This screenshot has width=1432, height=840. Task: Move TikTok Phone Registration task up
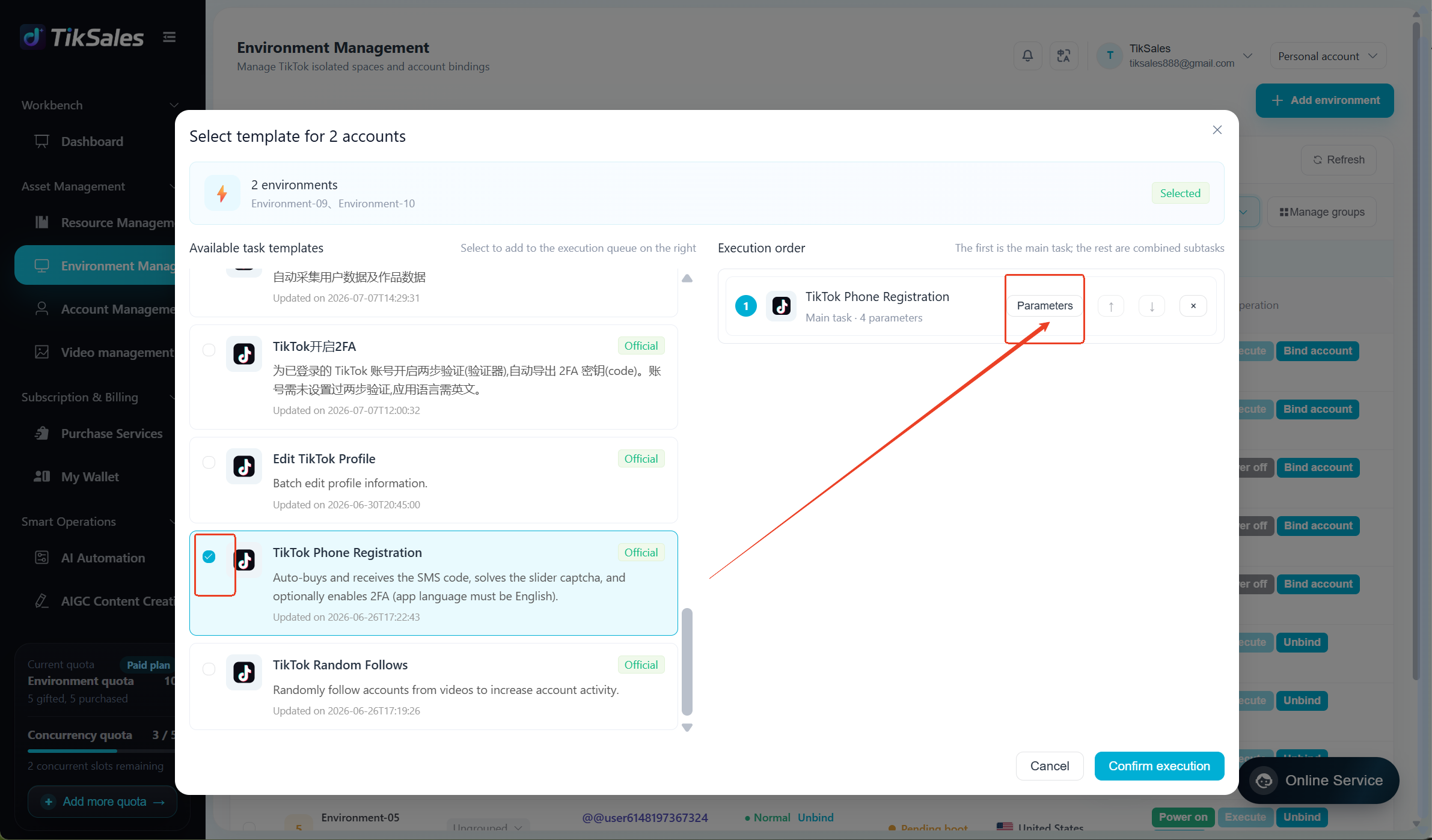pos(1111,306)
